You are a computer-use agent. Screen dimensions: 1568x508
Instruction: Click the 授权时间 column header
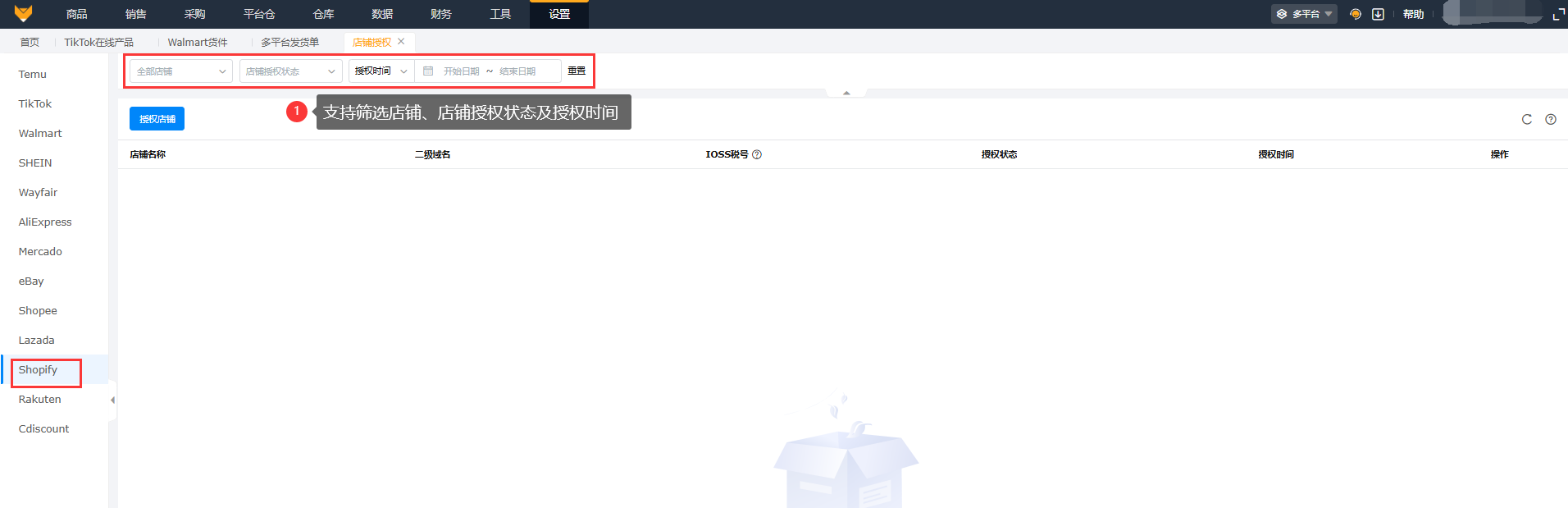1276,154
